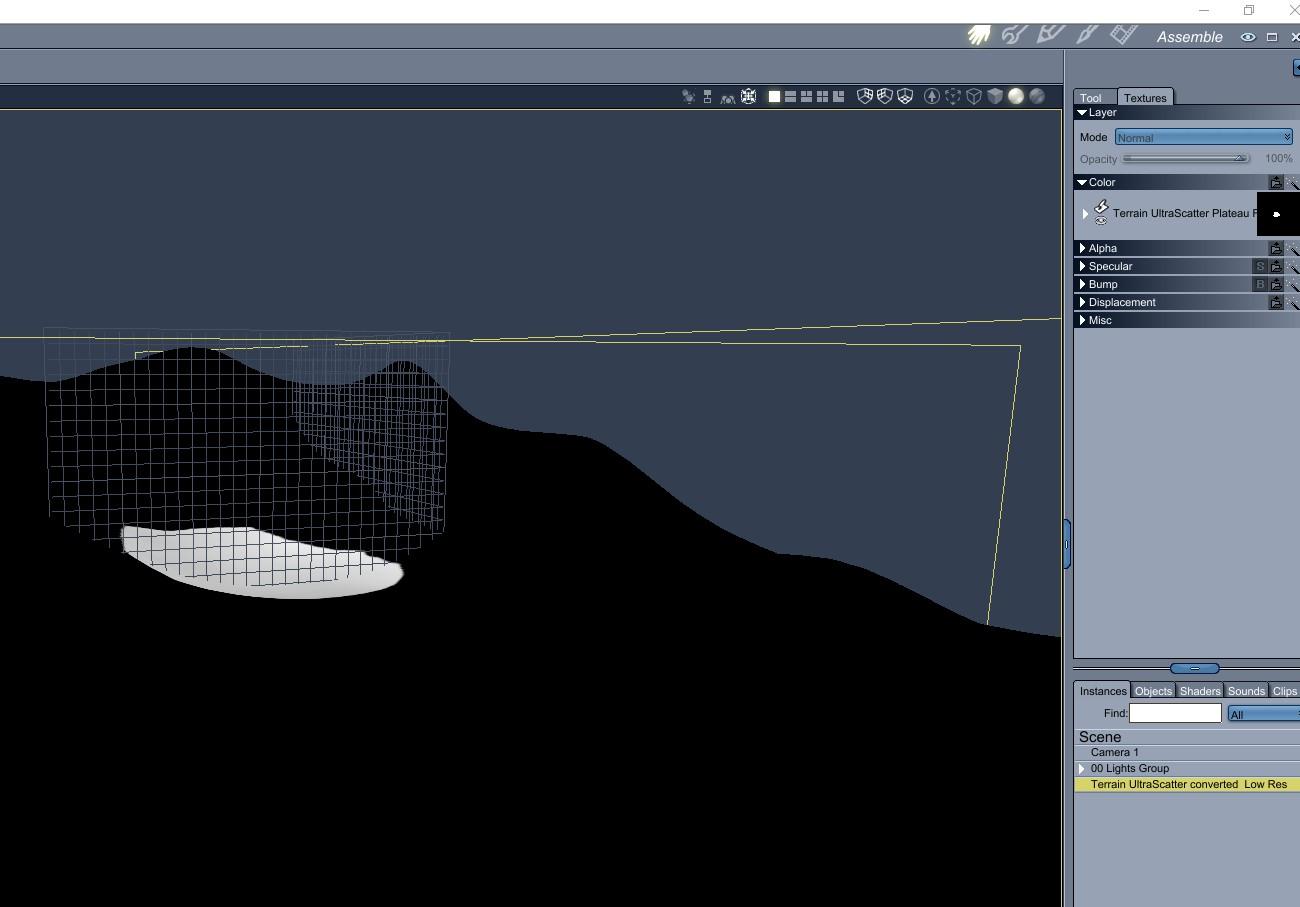Switch to the Sounds tab
The image size is (1300, 907).
tap(1246, 691)
